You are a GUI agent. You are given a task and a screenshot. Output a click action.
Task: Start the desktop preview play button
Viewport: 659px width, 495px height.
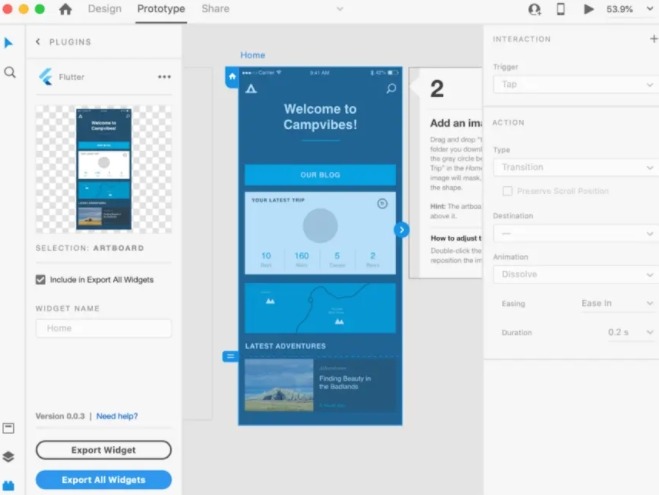pos(589,9)
